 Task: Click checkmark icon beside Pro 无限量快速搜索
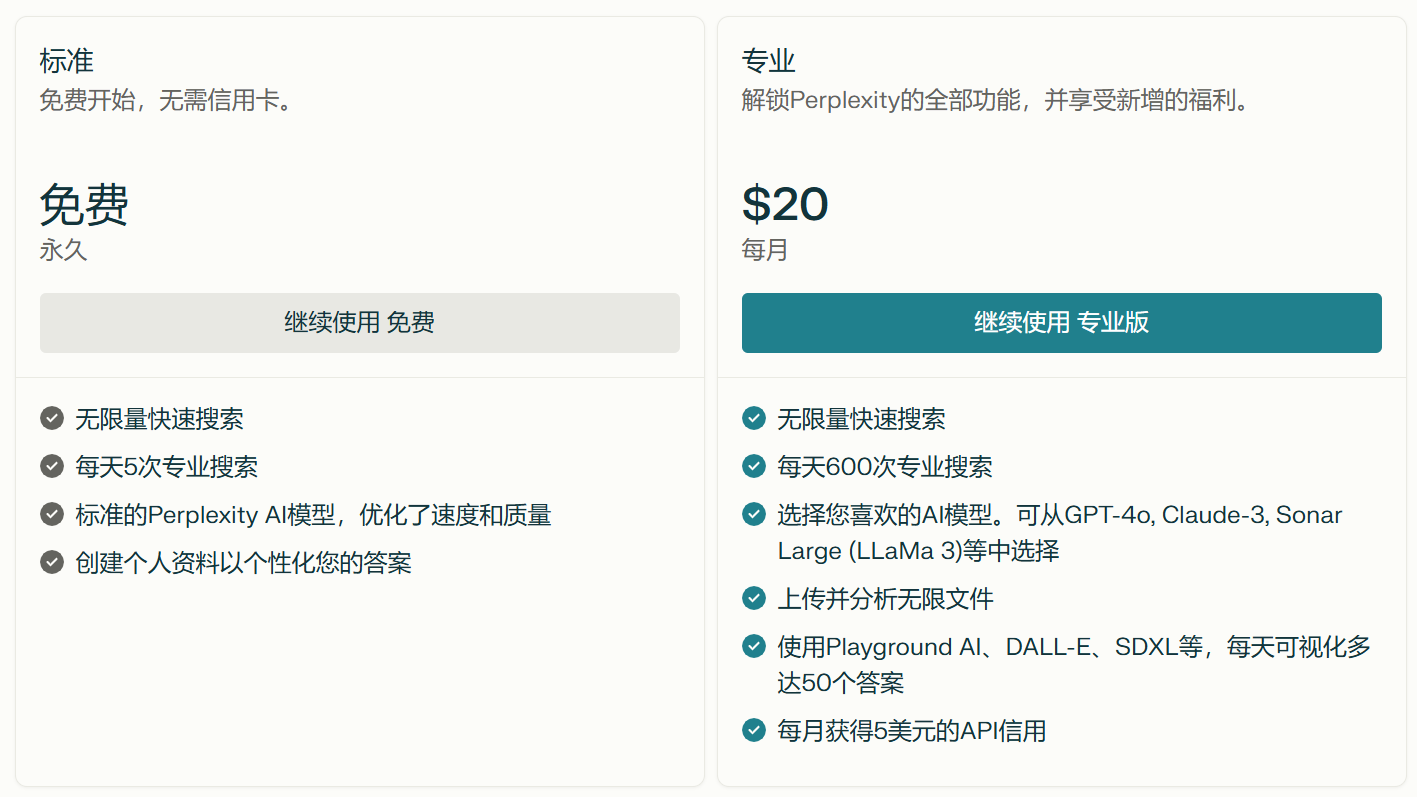click(x=754, y=418)
